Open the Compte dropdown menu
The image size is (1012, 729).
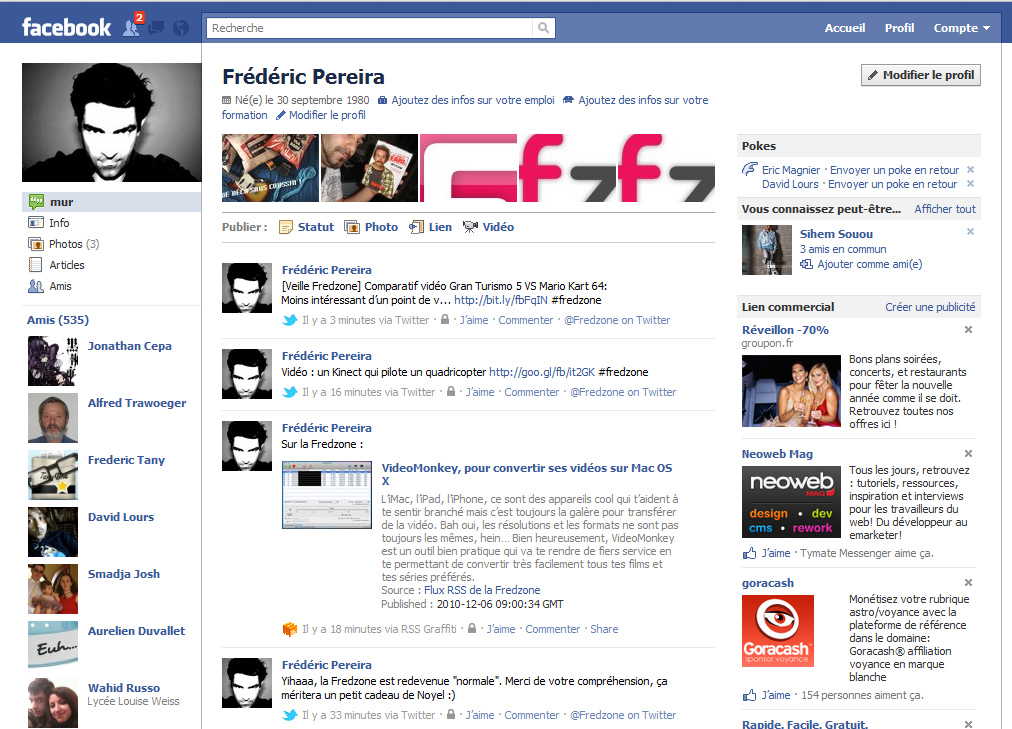pyautogui.click(x=961, y=28)
